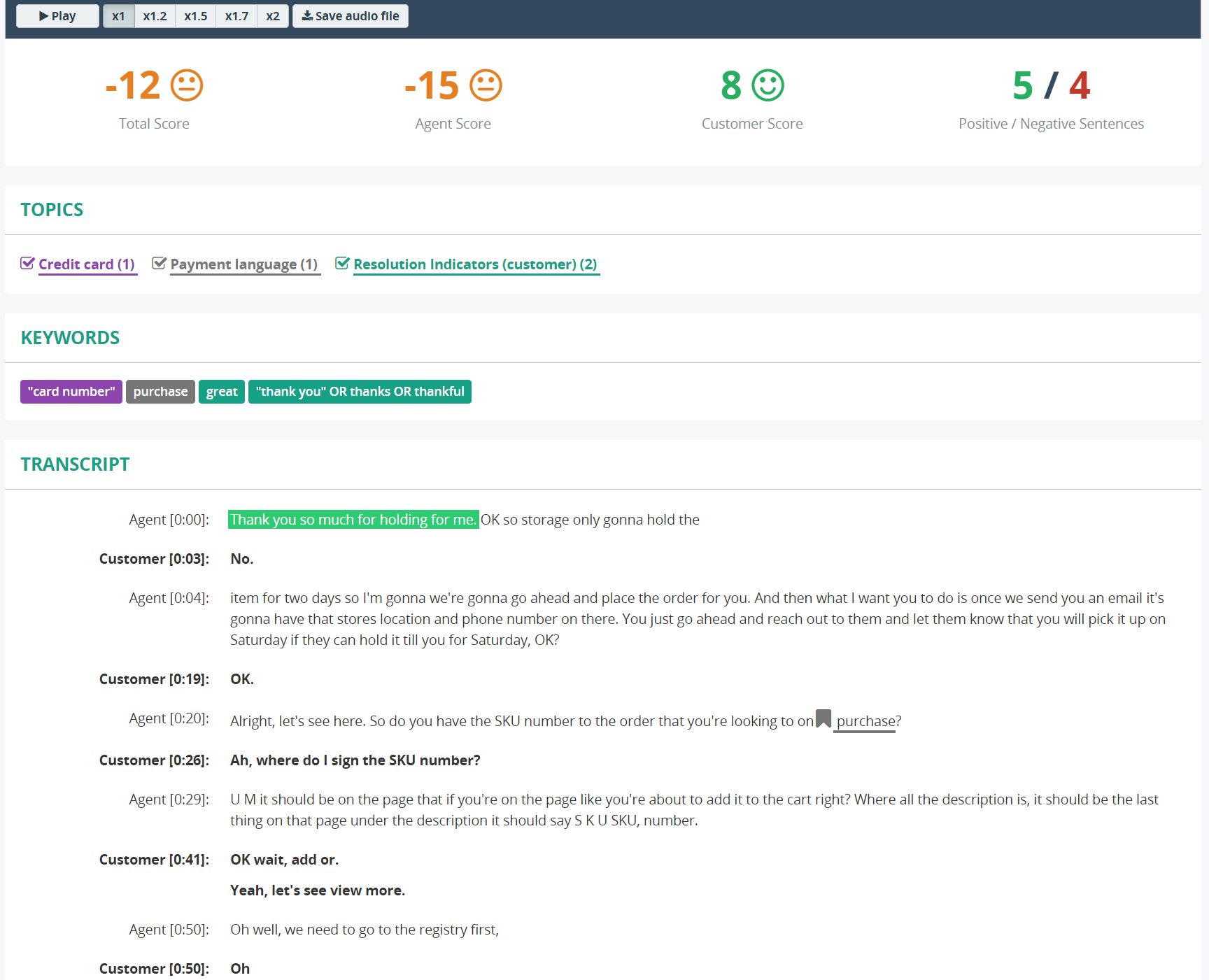
Task: Click the Save audio file button
Action: click(x=350, y=15)
